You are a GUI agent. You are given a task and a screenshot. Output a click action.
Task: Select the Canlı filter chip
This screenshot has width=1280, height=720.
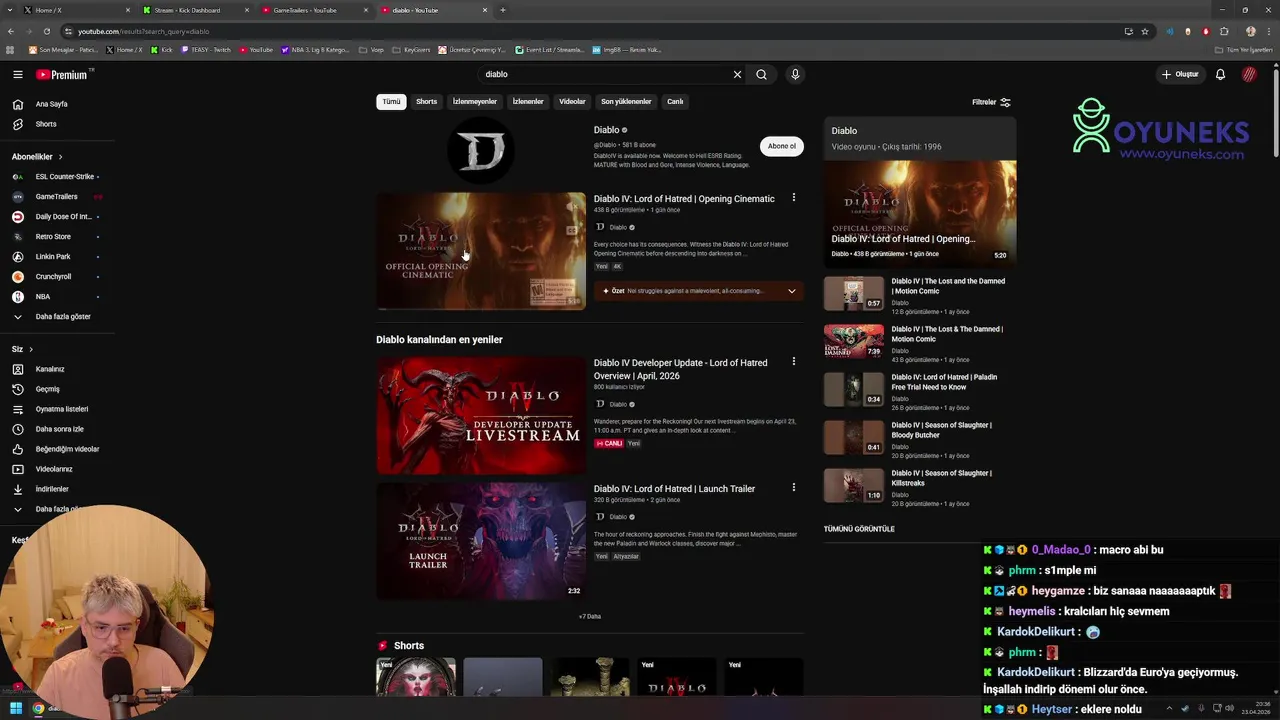(675, 102)
